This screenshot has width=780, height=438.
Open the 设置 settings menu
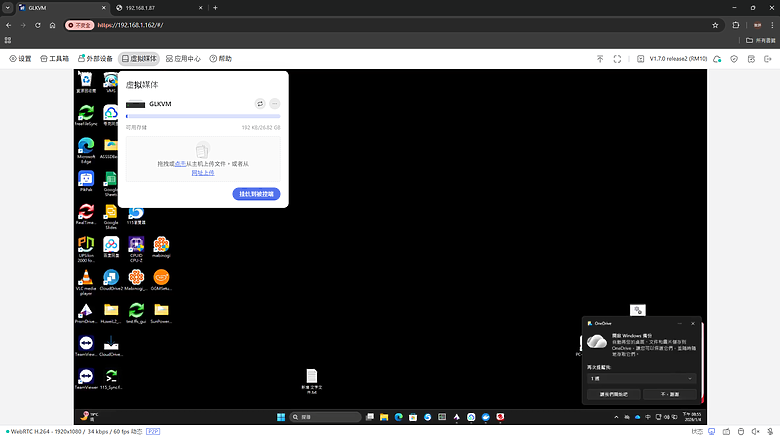[20, 59]
